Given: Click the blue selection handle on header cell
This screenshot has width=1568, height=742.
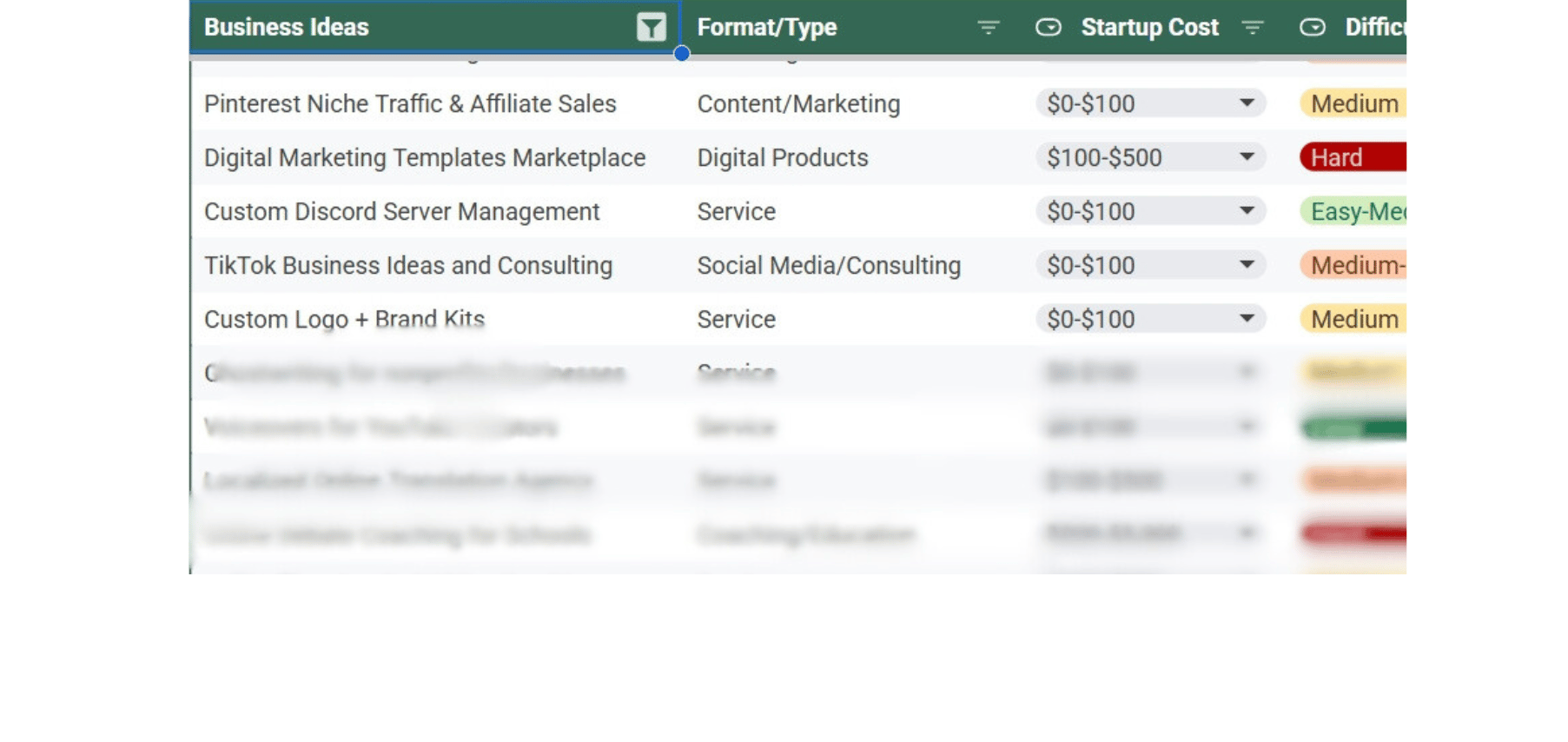Looking at the screenshot, I should click(682, 54).
